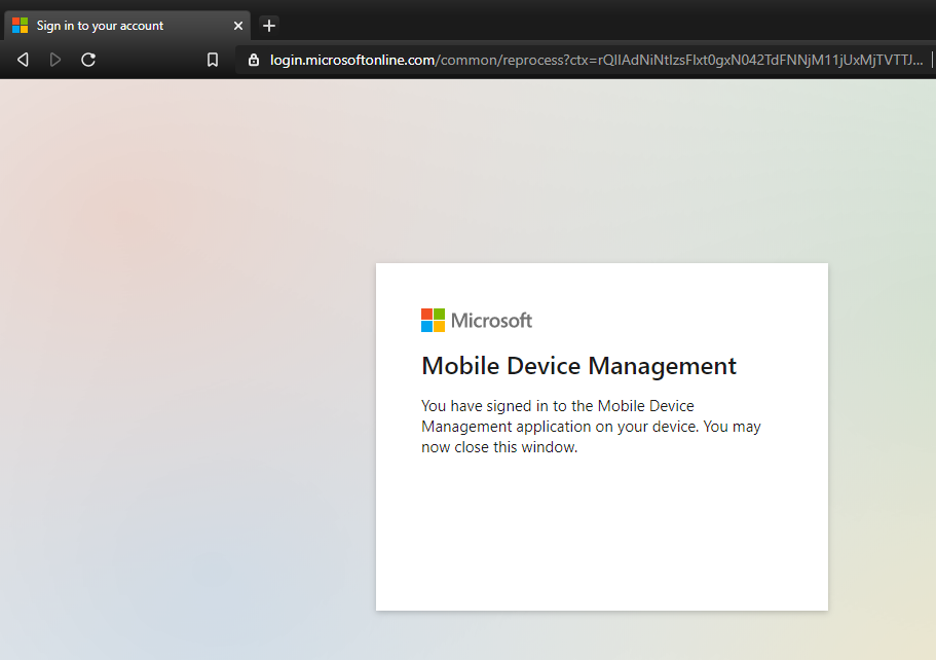Image resolution: width=936 pixels, height=660 pixels.
Task: Click the 'Mobile Device Management' heading
Action: [x=579, y=366]
